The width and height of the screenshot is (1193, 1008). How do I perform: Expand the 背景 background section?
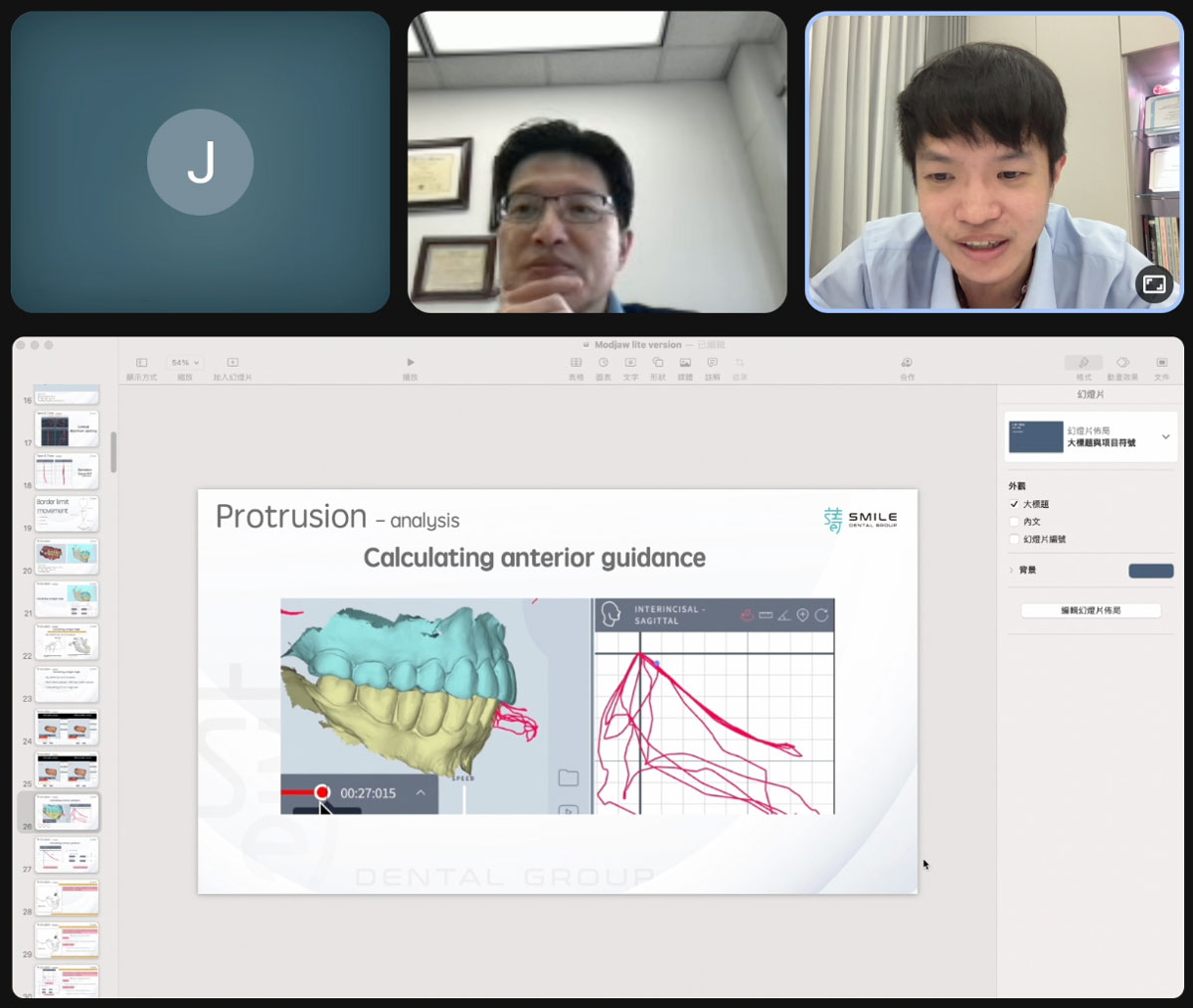(1011, 571)
